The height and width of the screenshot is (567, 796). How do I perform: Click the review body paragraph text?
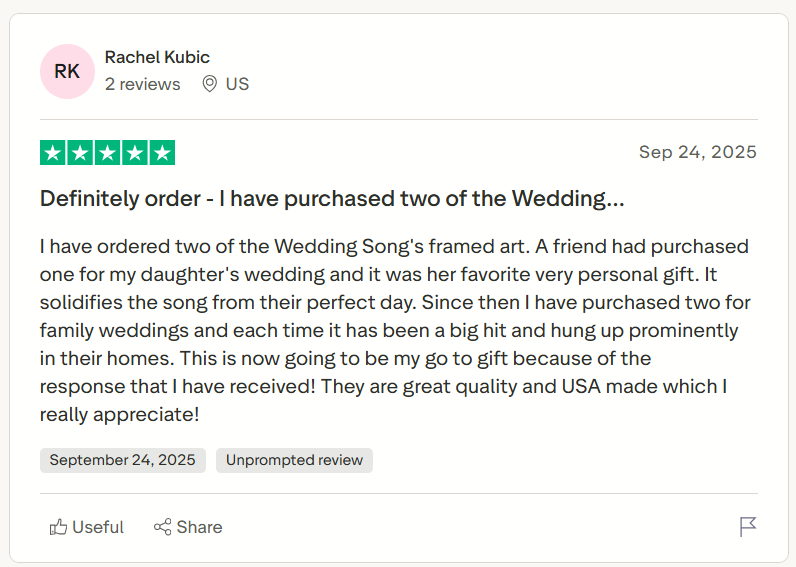tap(395, 330)
